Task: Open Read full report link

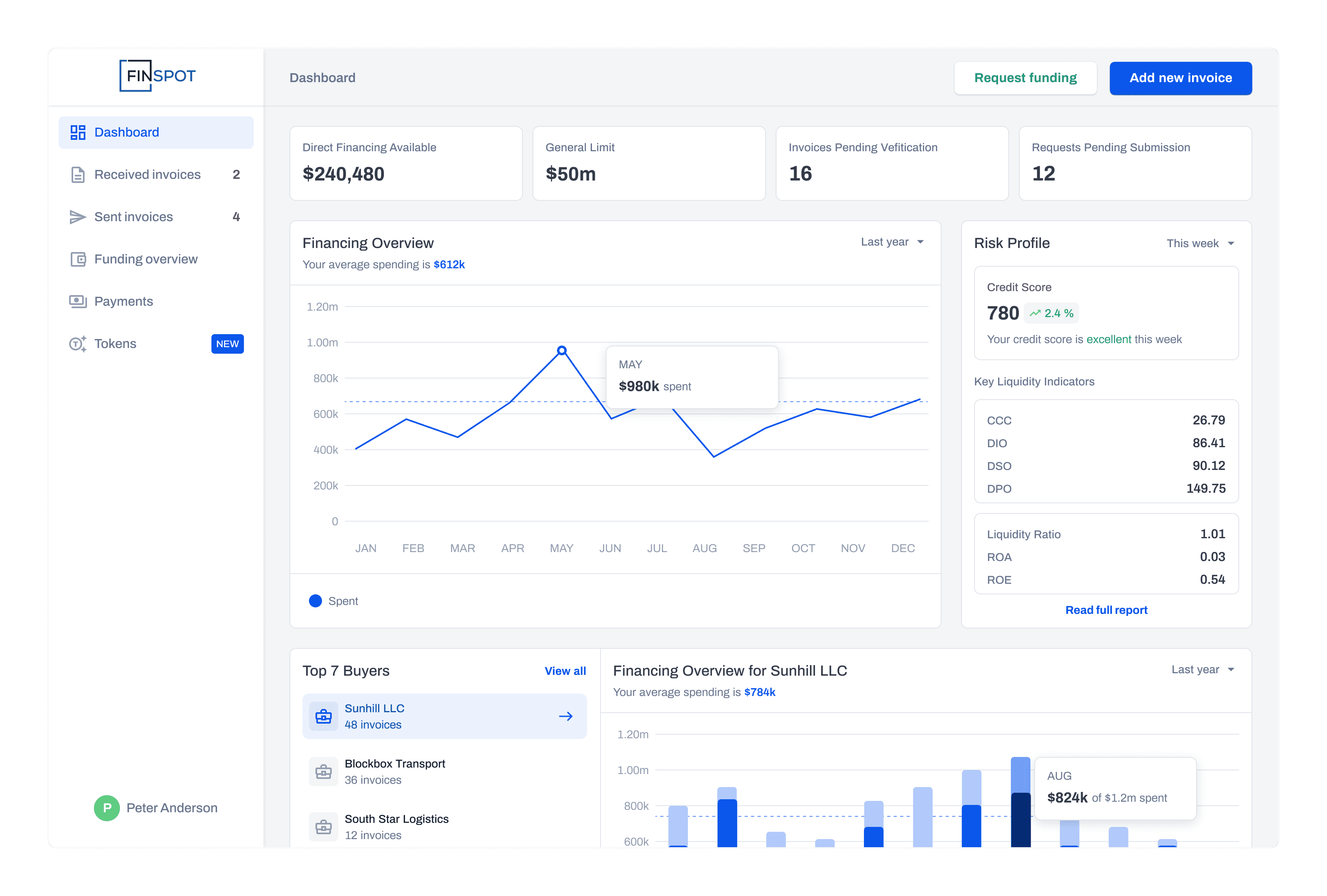Action: [x=1106, y=610]
